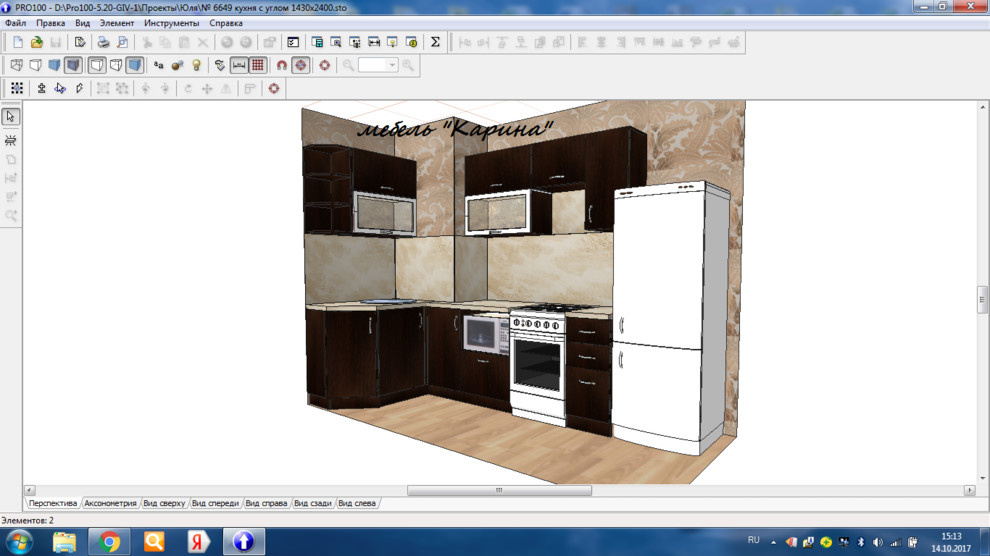Click the magnet snap icon
Screen dimensions: 990x556
pos(281,65)
